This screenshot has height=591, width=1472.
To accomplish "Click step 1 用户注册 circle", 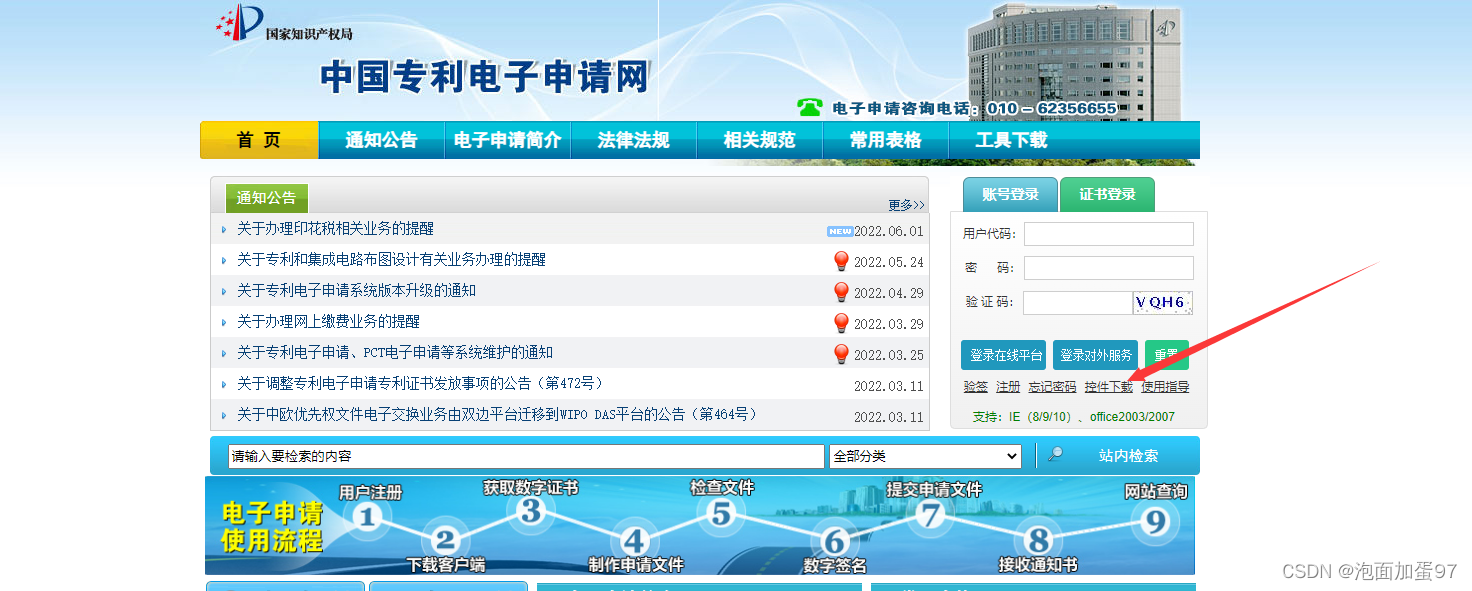I will click(368, 516).
